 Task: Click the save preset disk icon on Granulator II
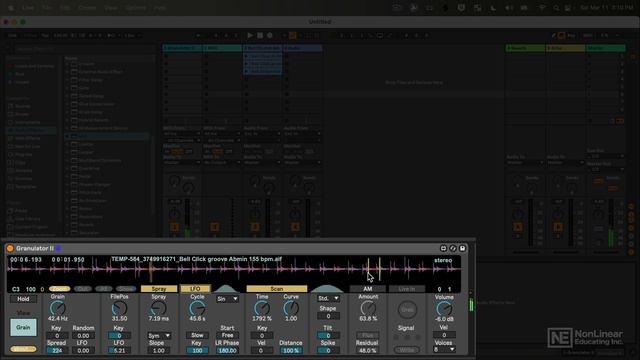(x=462, y=248)
